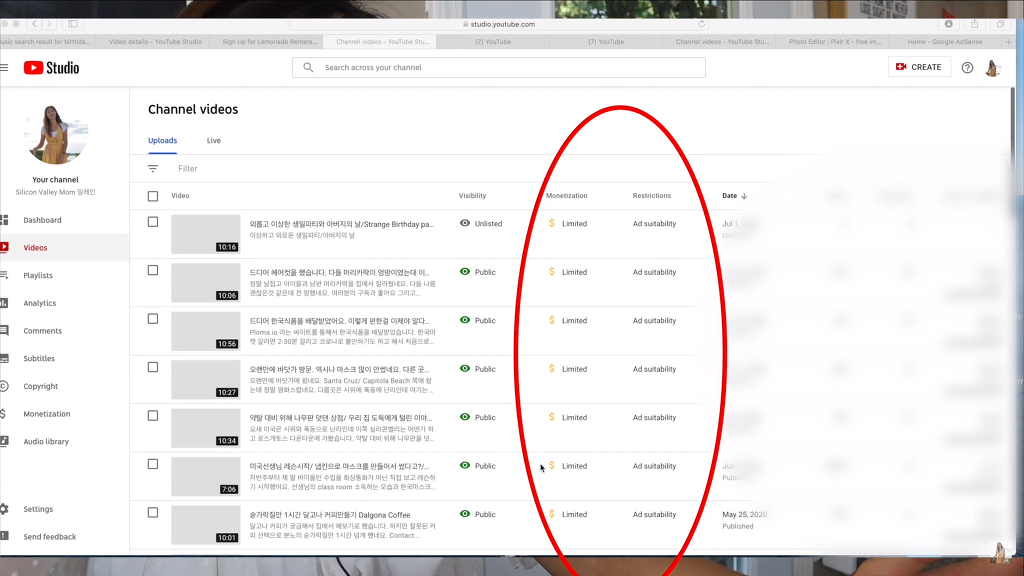This screenshot has height=576, width=1024.
Task: Open Public visibility dropdown for 10:56 video
Action: pyautogui.click(x=477, y=321)
